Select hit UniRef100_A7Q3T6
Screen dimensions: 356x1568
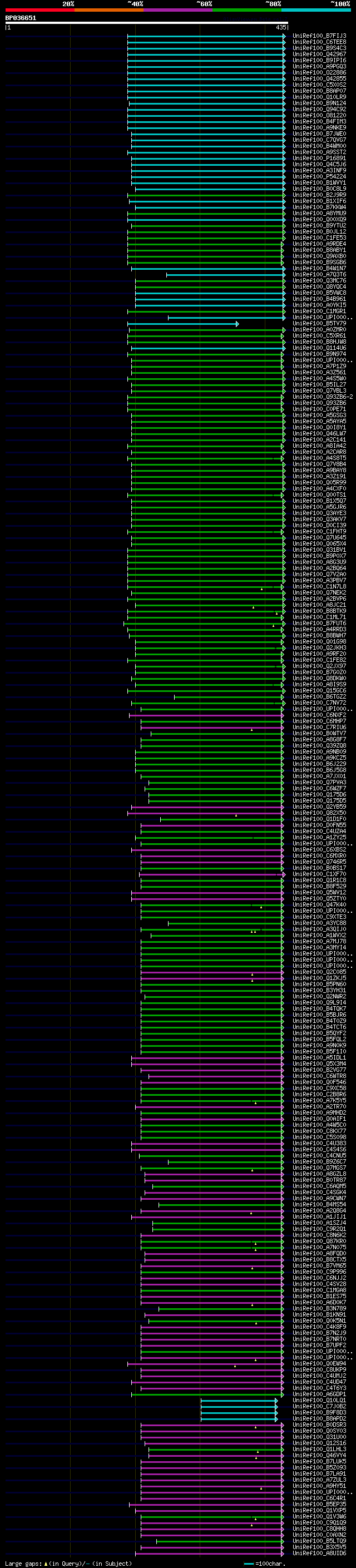tap(319, 275)
